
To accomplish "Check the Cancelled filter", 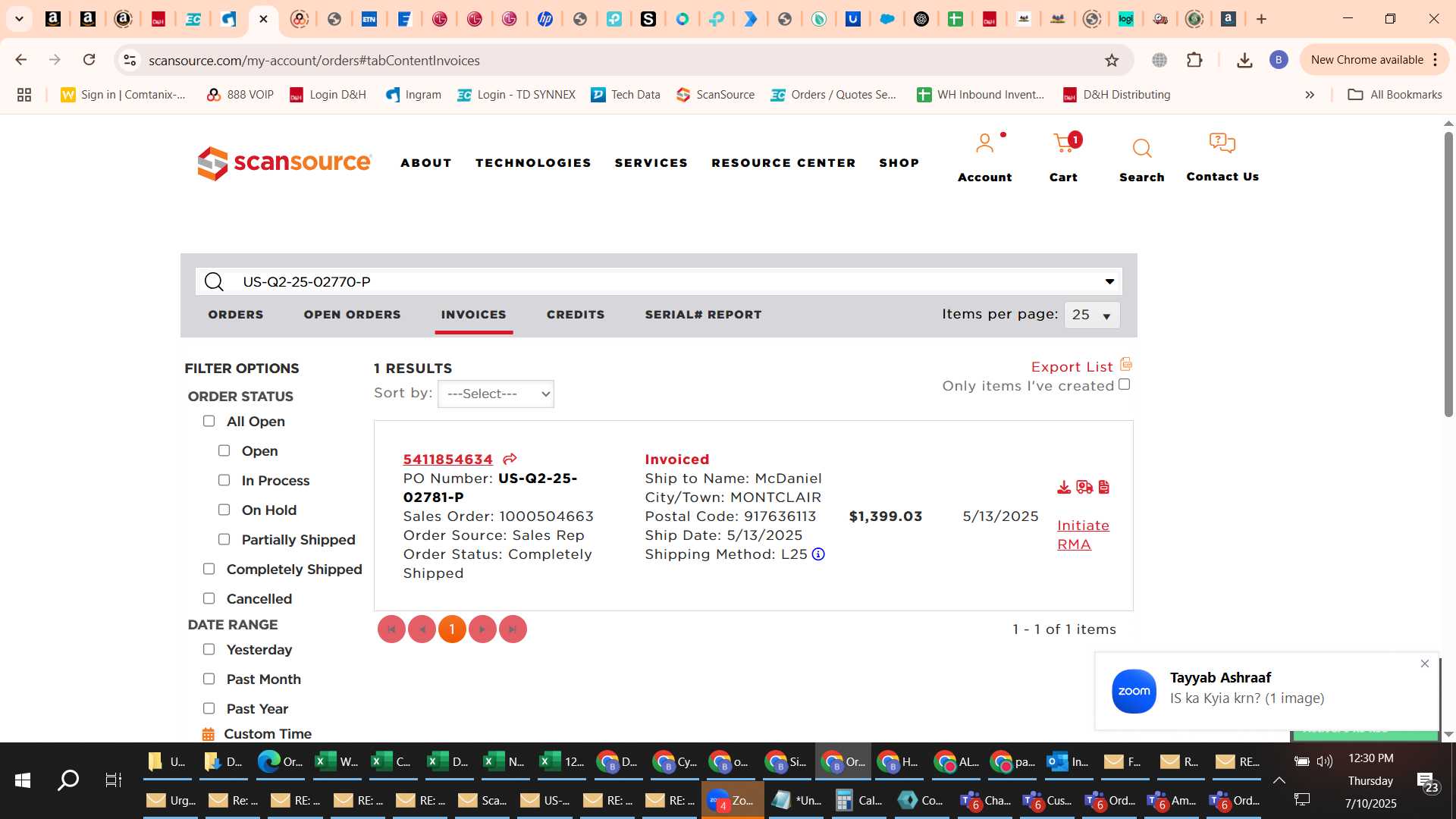I will (x=209, y=598).
